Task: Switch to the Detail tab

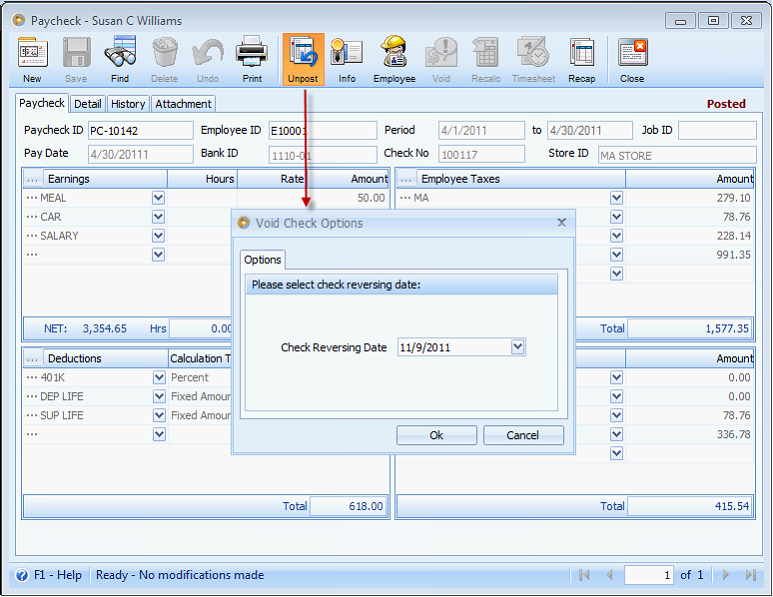Action: click(88, 104)
